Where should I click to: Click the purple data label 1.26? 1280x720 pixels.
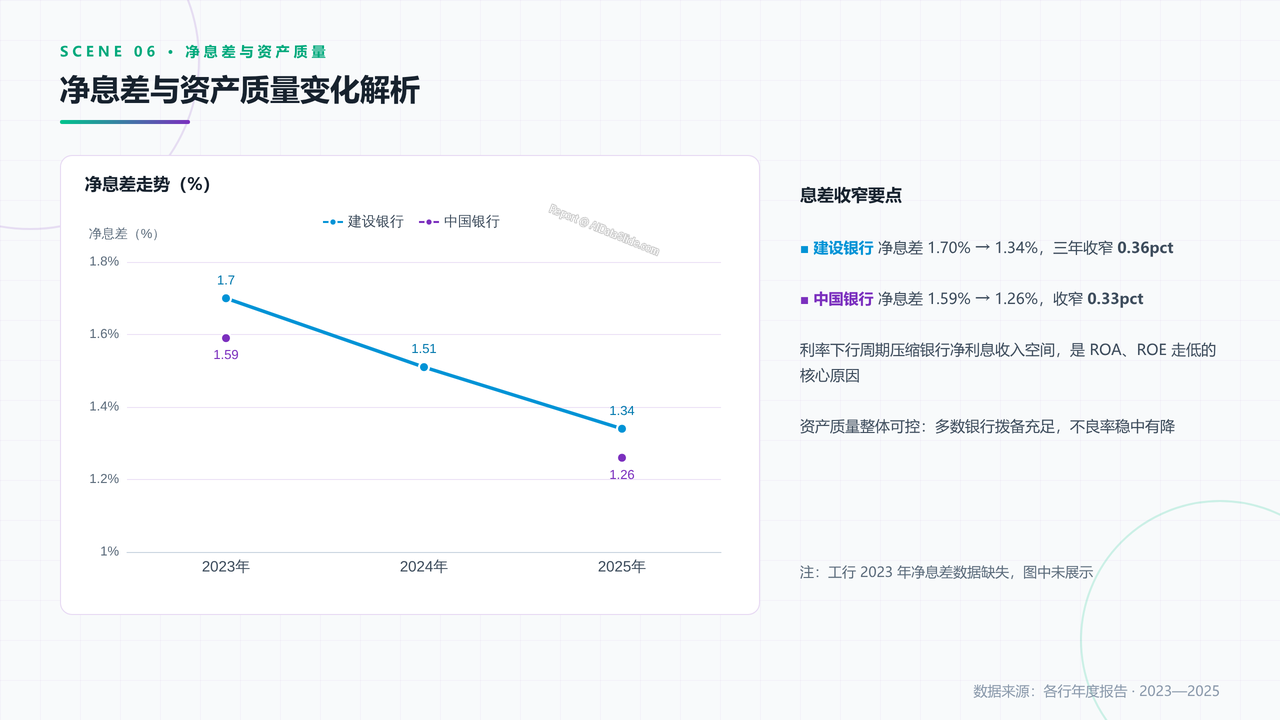pyautogui.click(x=622, y=475)
